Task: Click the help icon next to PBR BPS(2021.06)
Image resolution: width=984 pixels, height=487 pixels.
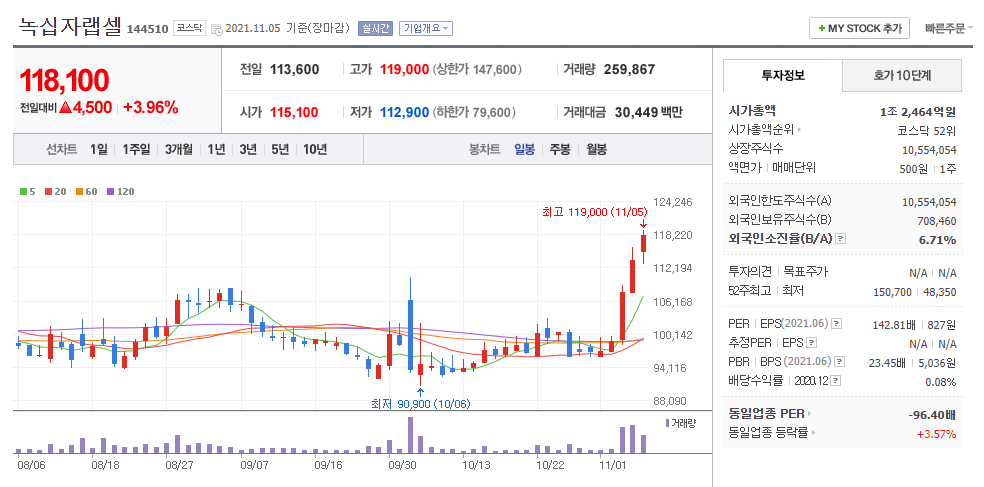Action: click(840, 362)
